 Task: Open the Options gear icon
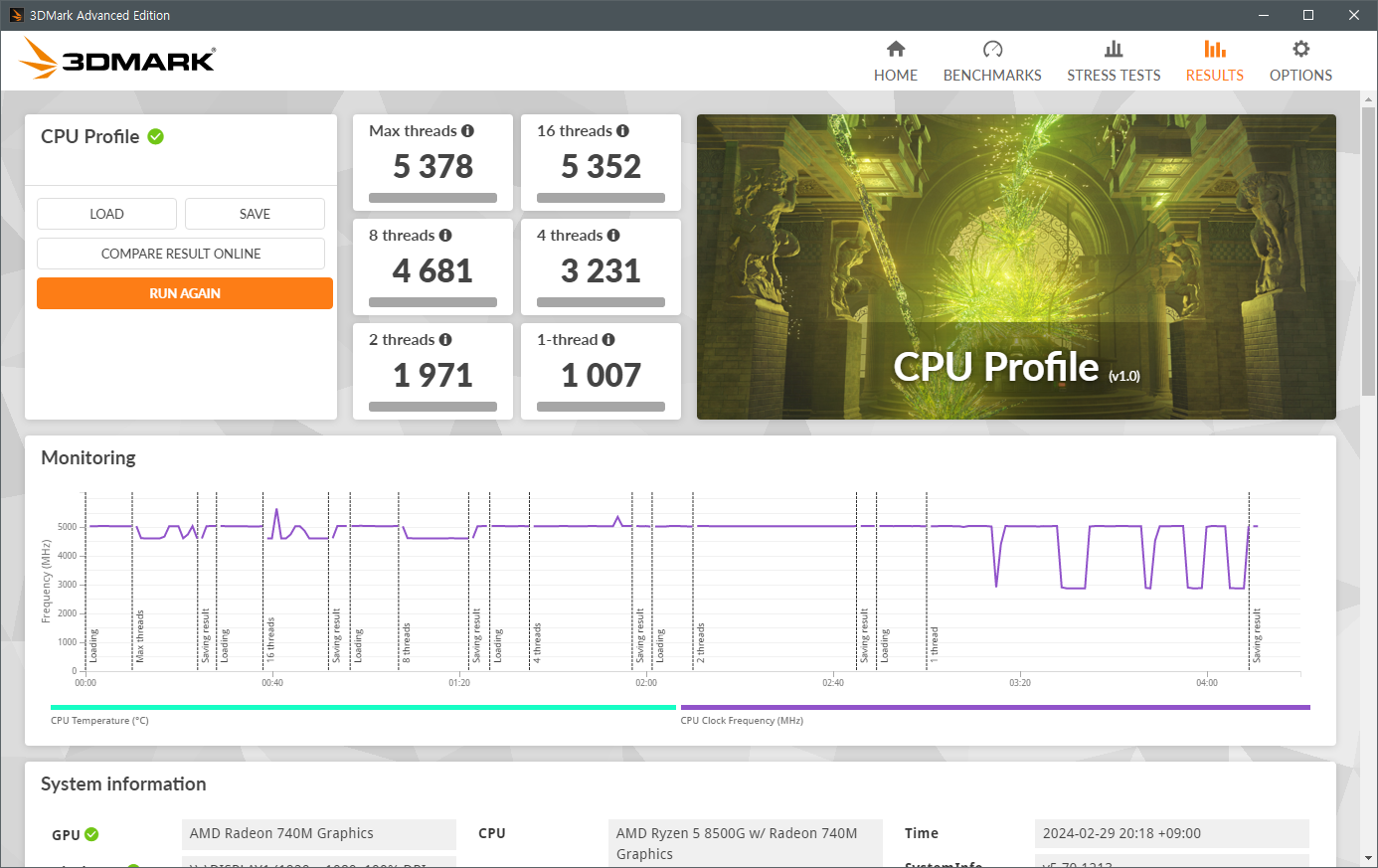1300,49
